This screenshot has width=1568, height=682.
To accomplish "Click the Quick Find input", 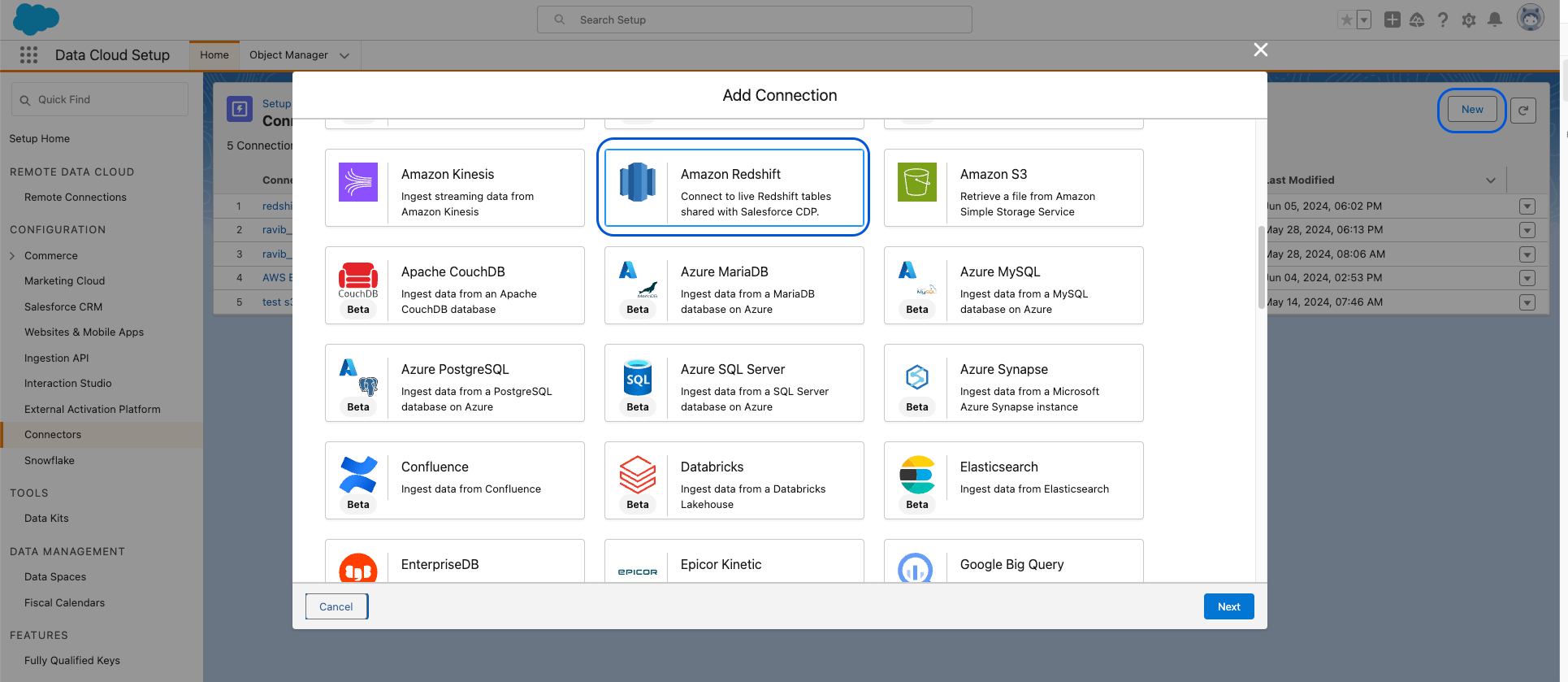I will coord(100,99).
